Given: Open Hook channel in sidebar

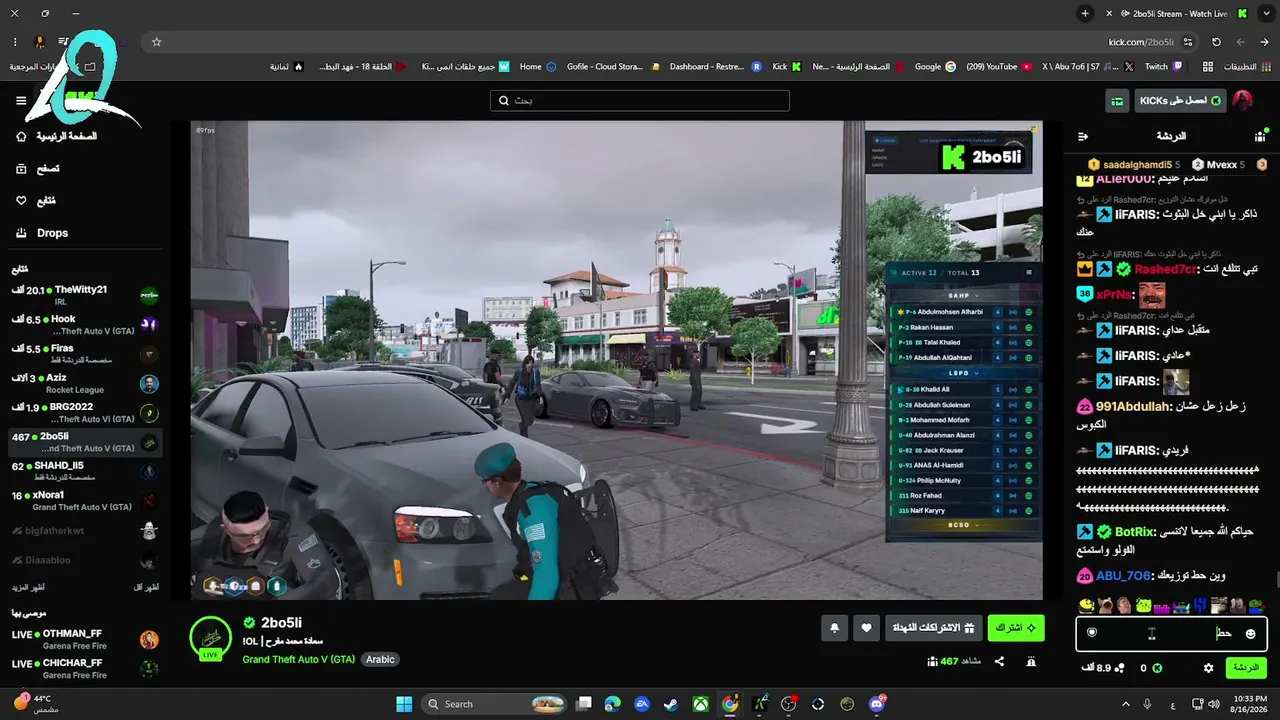Looking at the screenshot, I should coord(84,325).
